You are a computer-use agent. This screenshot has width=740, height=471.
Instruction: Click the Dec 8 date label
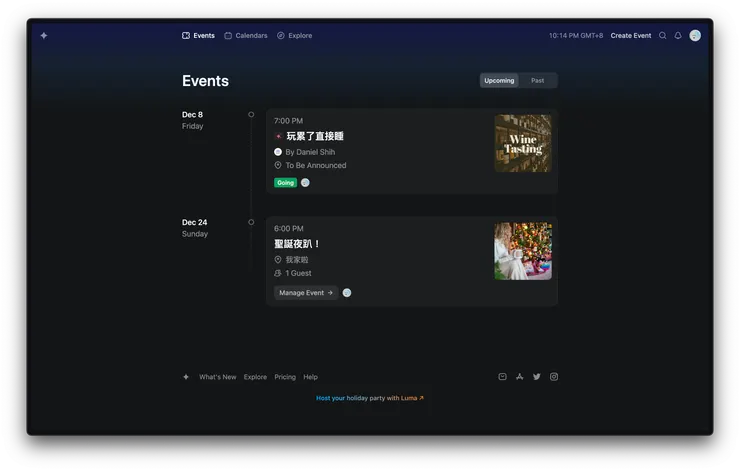coord(193,115)
